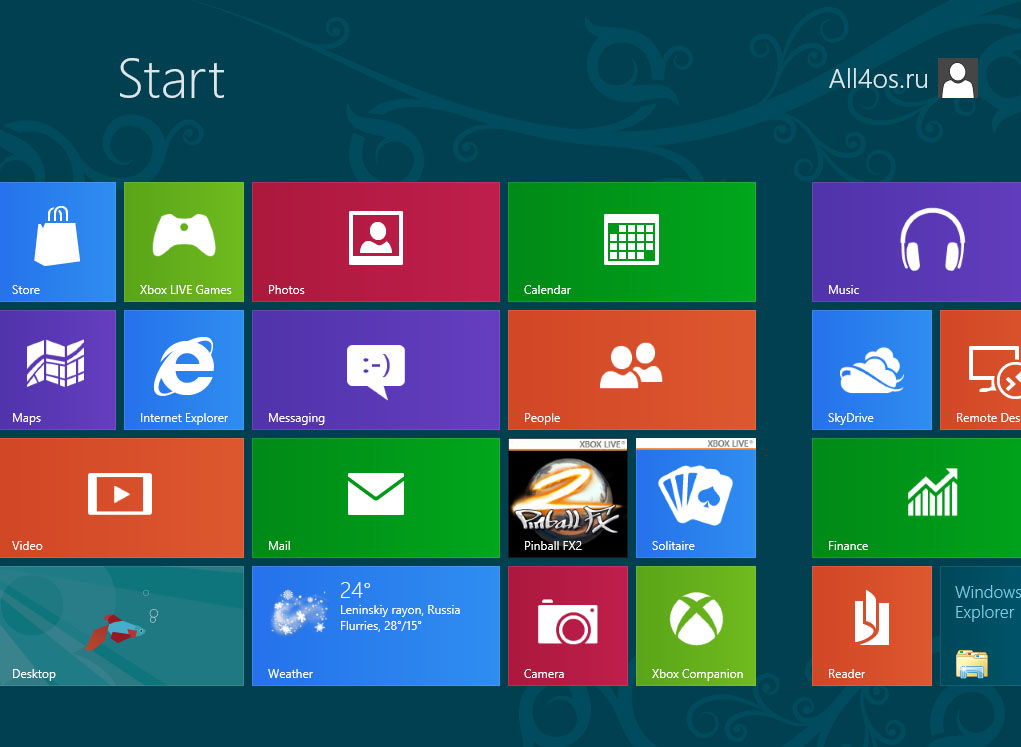Open the Reader tile

click(x=872, y=626)
